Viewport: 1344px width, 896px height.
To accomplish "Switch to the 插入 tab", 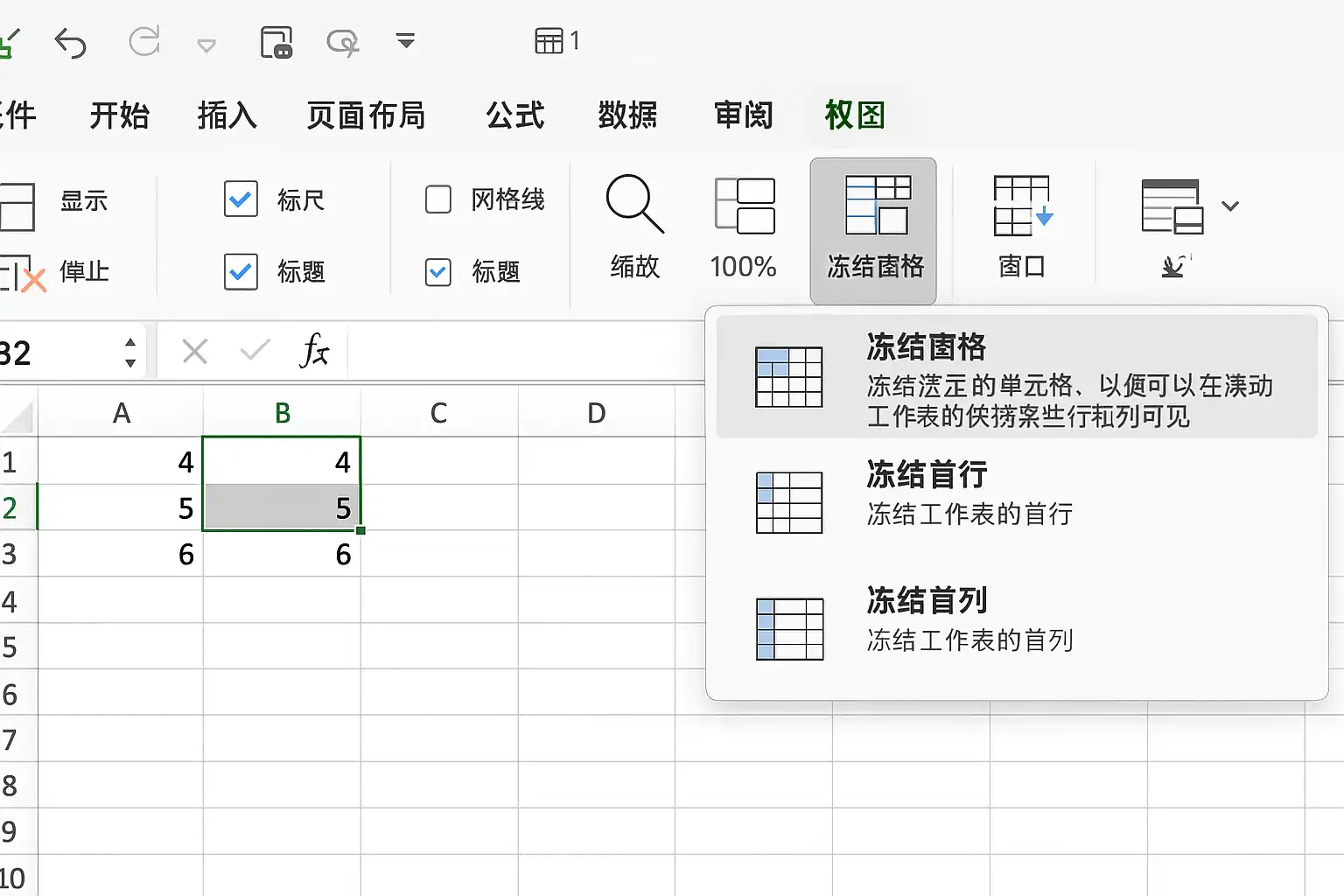I will pyautogui.click(x=227, y=115).
